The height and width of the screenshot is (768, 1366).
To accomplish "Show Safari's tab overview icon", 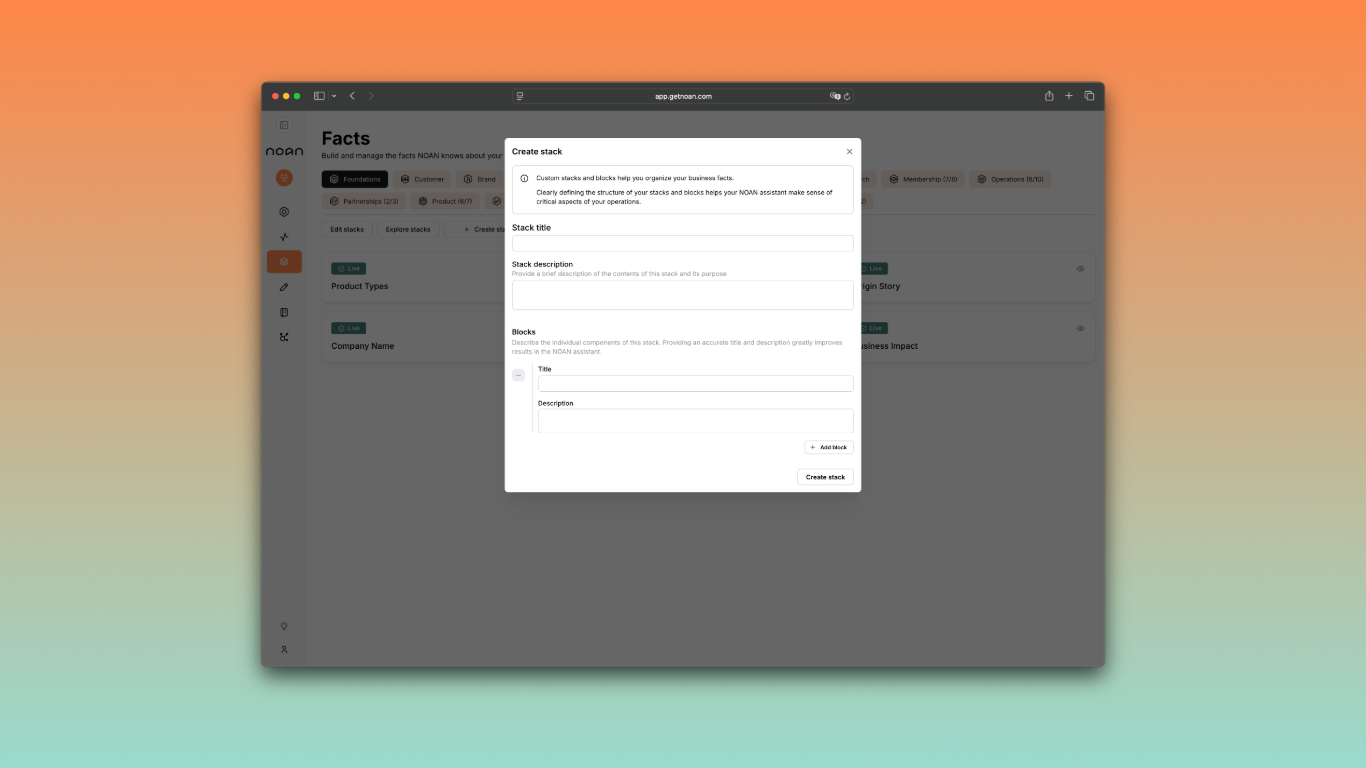I will [x=1089, y=96].
